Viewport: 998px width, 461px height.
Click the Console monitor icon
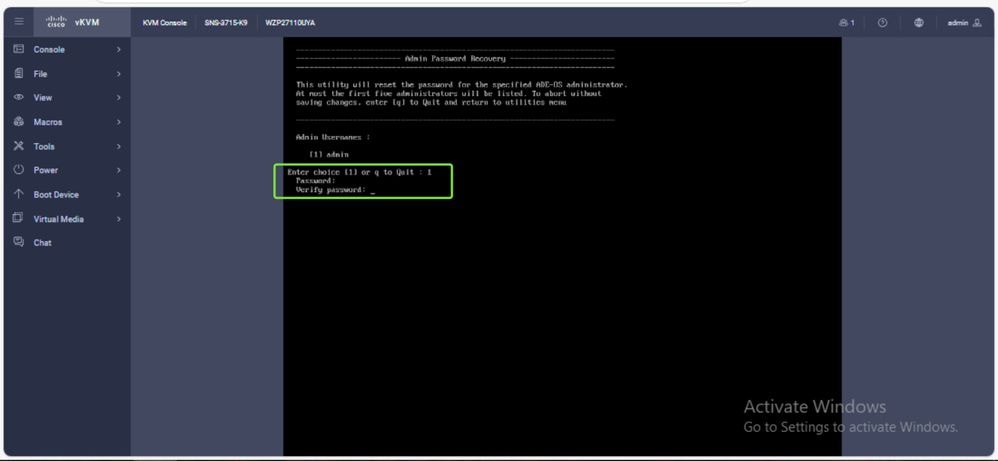[18, 49]
